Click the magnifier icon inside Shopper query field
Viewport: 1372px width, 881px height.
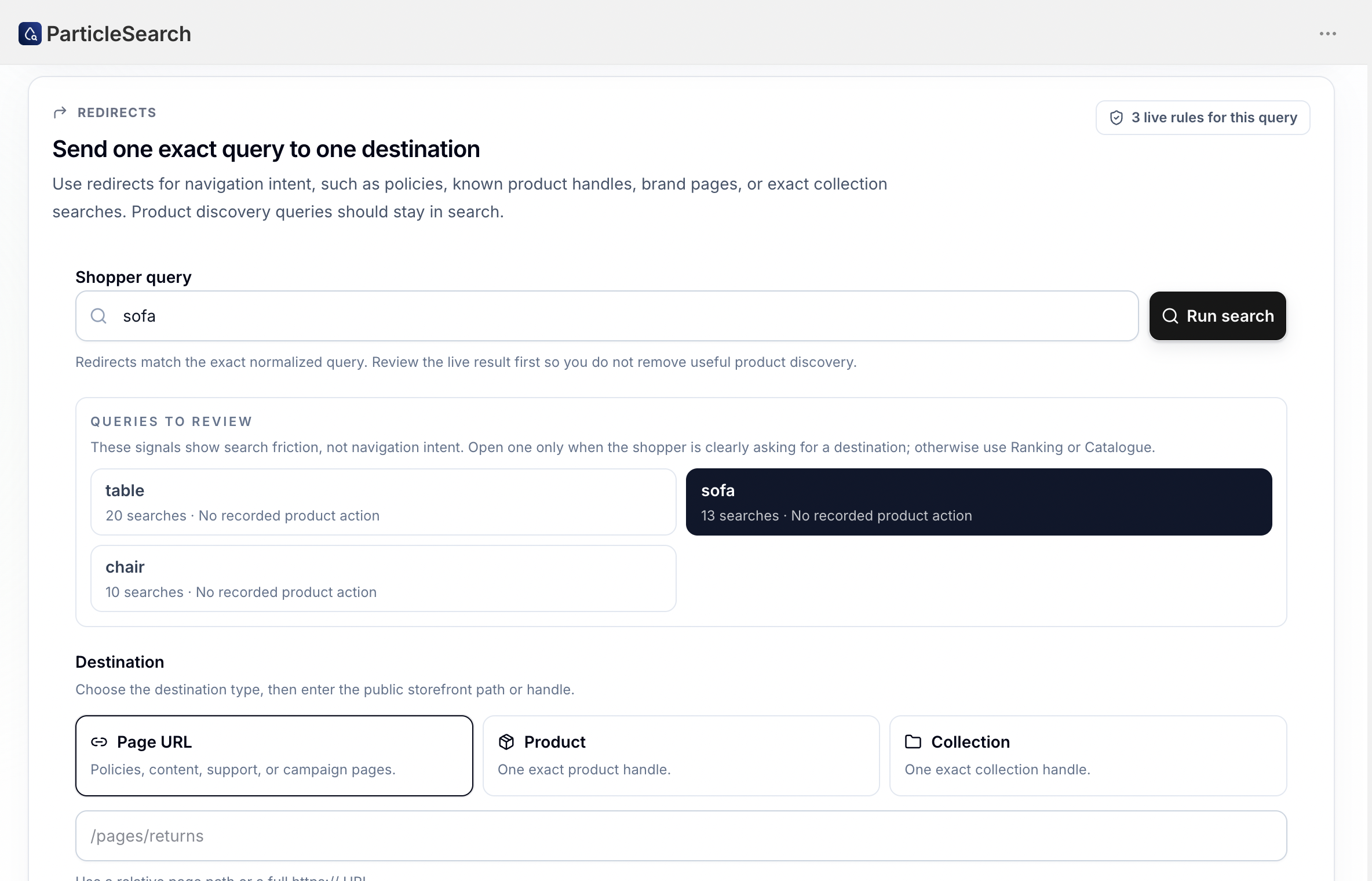[99, 316]
